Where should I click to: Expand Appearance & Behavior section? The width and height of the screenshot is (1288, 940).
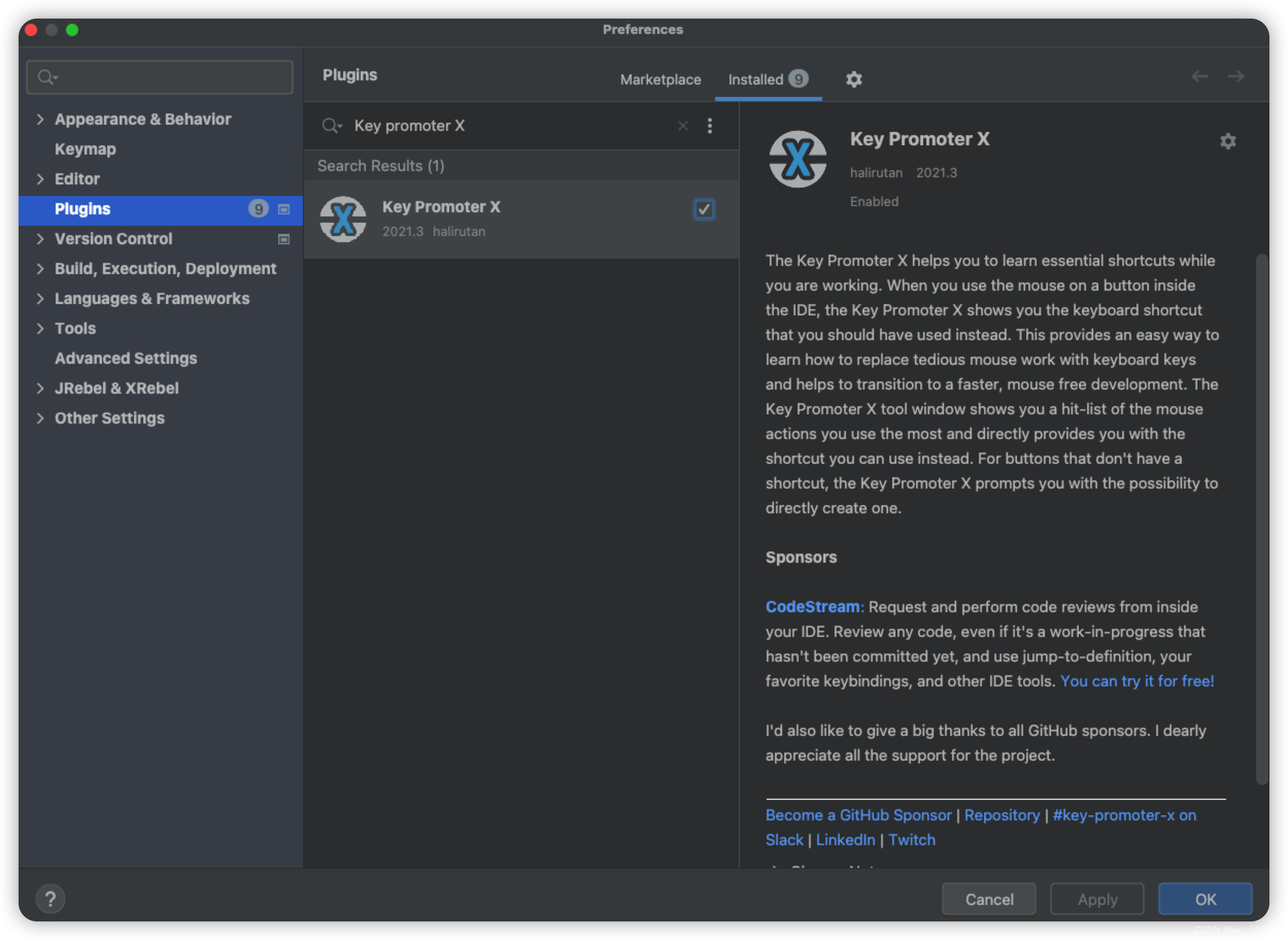pyautogui.click(x=40, y=119)
